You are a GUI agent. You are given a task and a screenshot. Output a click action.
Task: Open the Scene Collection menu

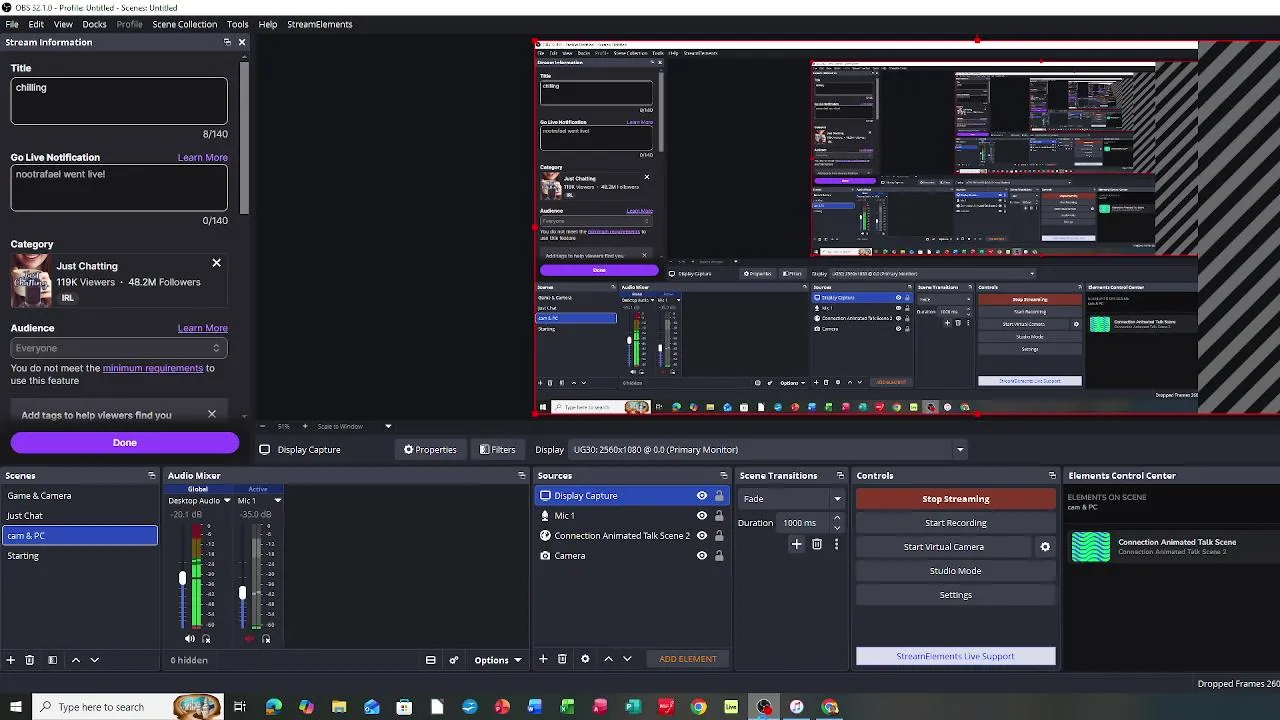[185, 24]
